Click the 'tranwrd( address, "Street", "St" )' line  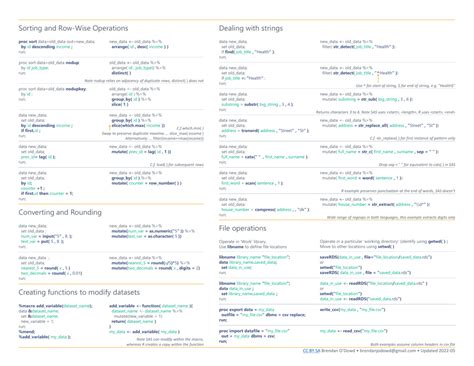coord(265,131)
